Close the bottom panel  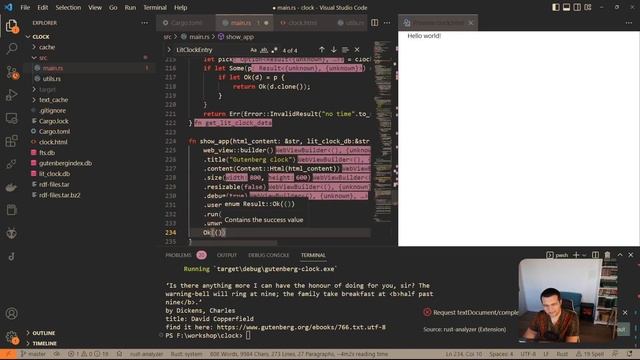631,255
